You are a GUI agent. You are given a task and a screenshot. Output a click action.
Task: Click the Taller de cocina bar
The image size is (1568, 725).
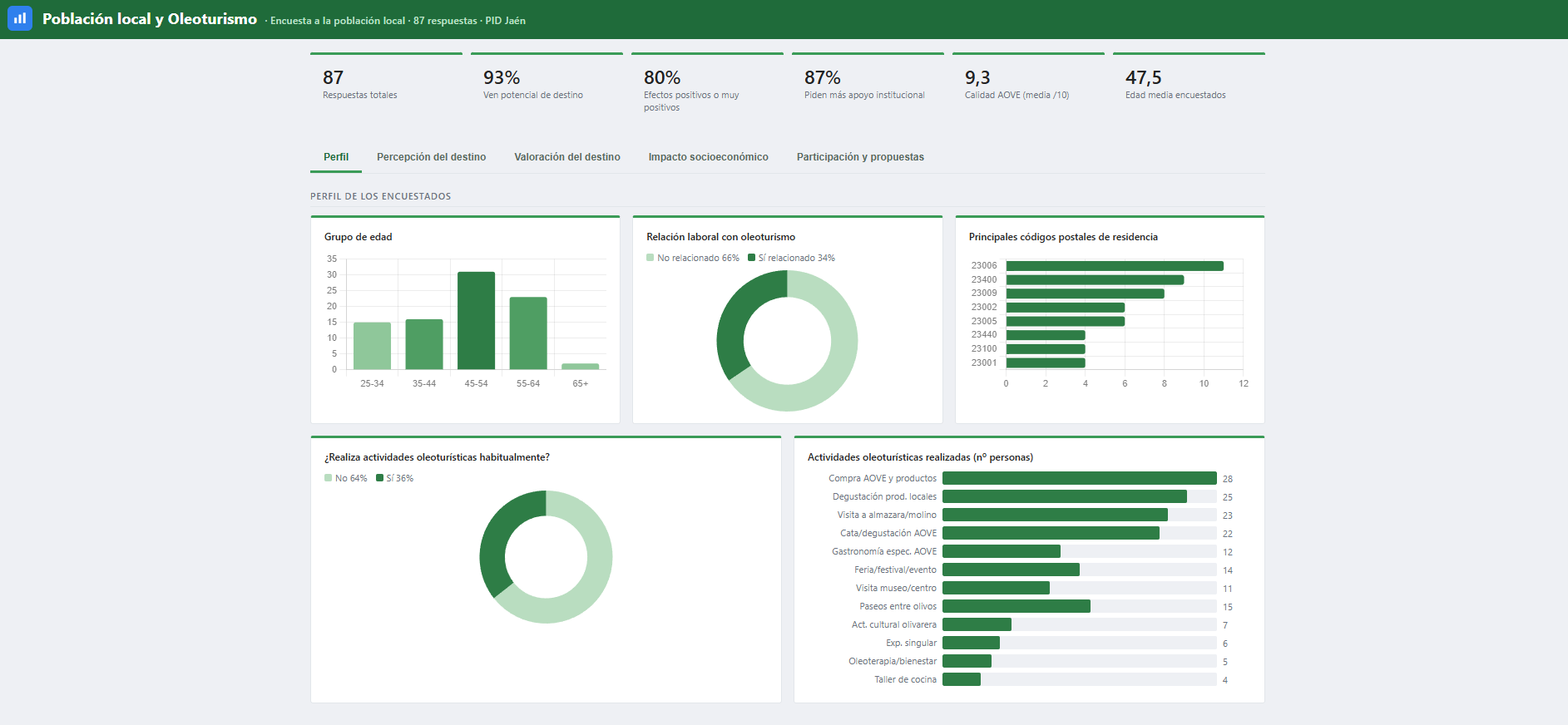[x=962, y=679]
